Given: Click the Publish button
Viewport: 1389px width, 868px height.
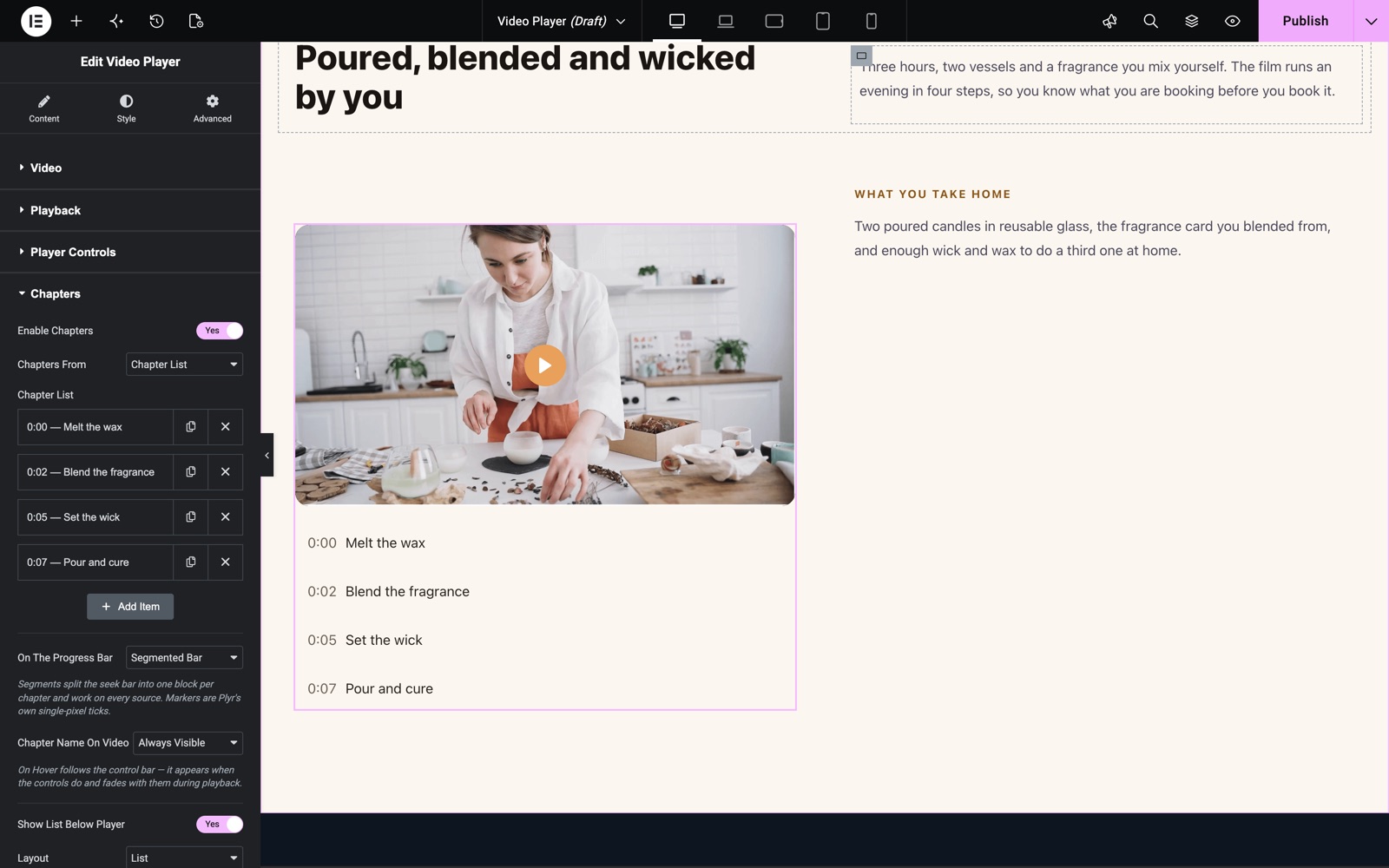Looking at the screenshot, I should click(1306, 21).
